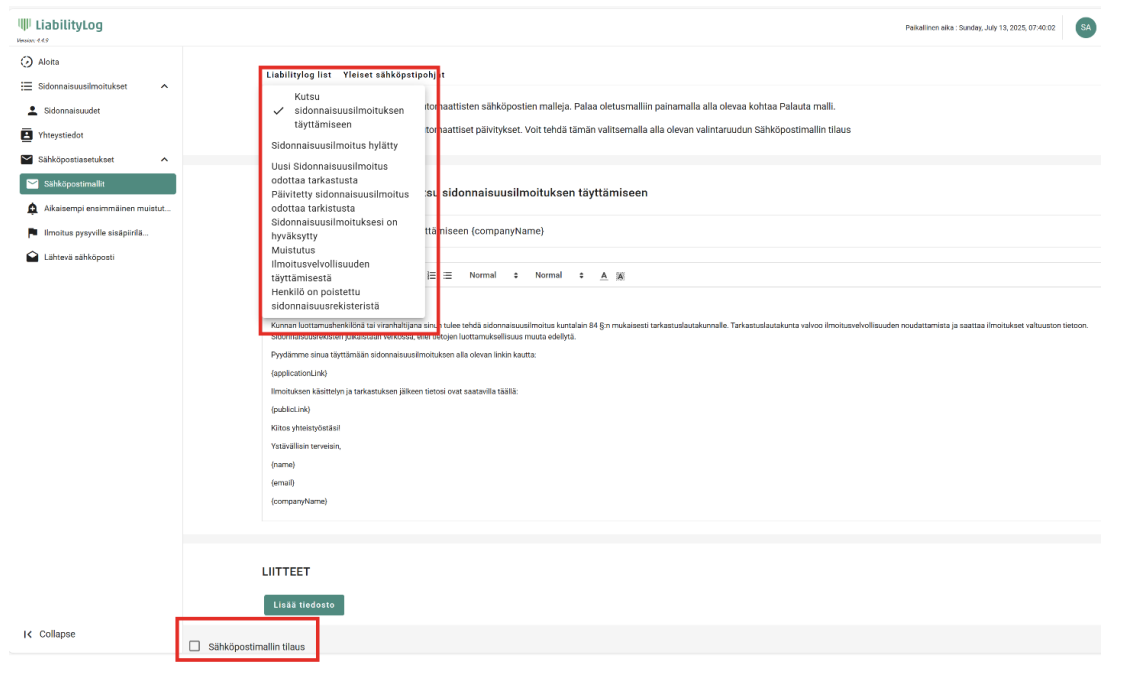
Task: Click the Sidonnaisuudet person icon
Action: pyautogui.click(x=32, y=111)
